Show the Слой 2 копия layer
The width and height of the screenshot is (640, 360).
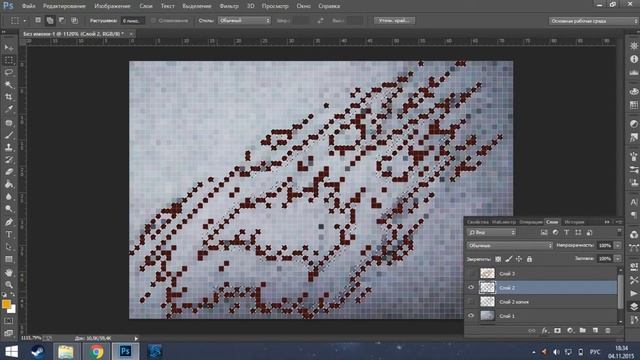[x=471, y=302]
